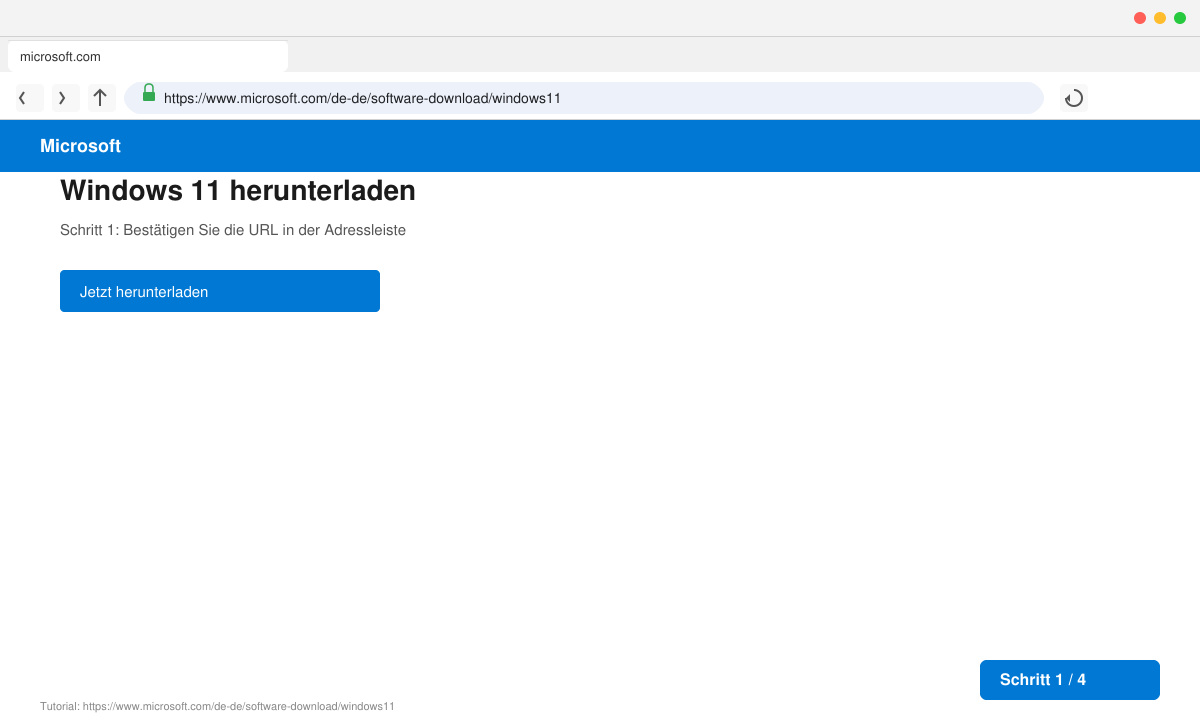Open the Microsoft logo link in header
This screenshot has width=1200, height=720.
80,146
